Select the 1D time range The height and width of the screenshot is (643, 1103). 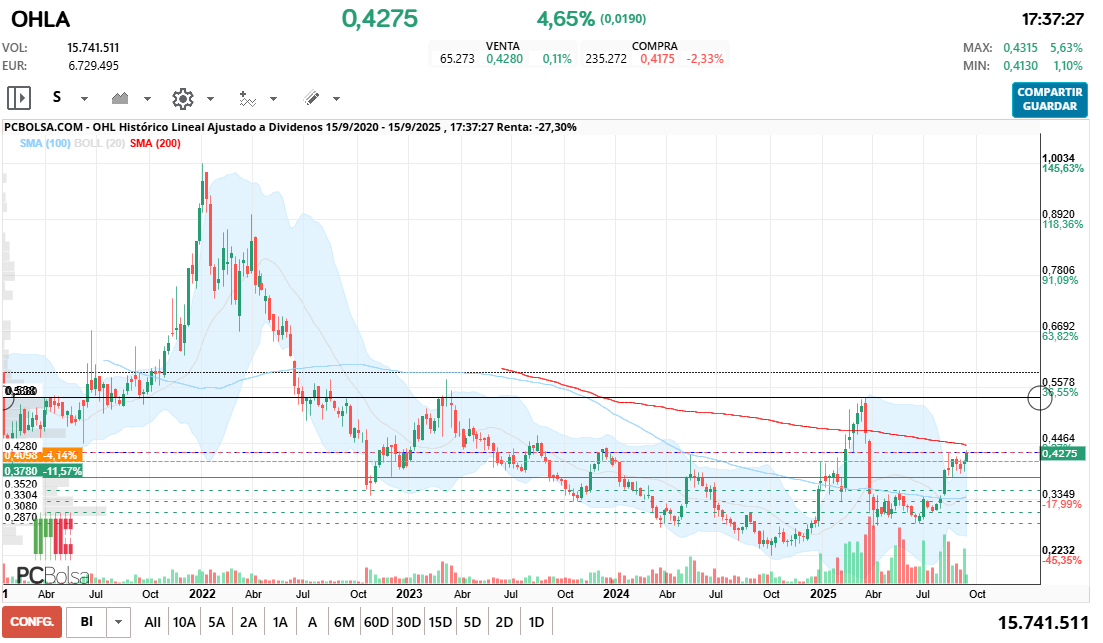point(536,622)
